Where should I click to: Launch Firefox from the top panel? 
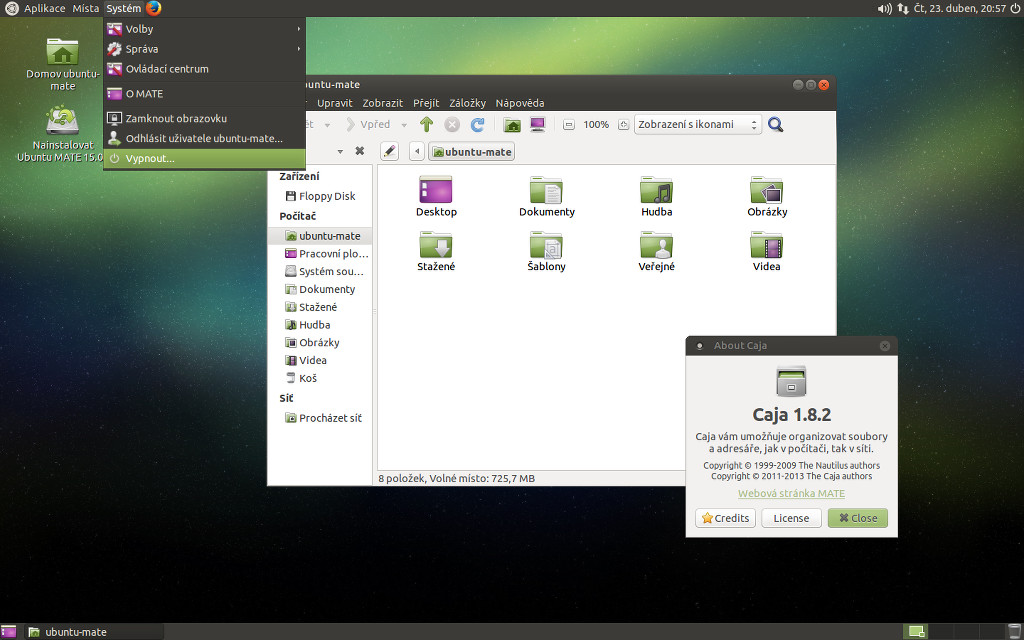click(x=153, y=8)
